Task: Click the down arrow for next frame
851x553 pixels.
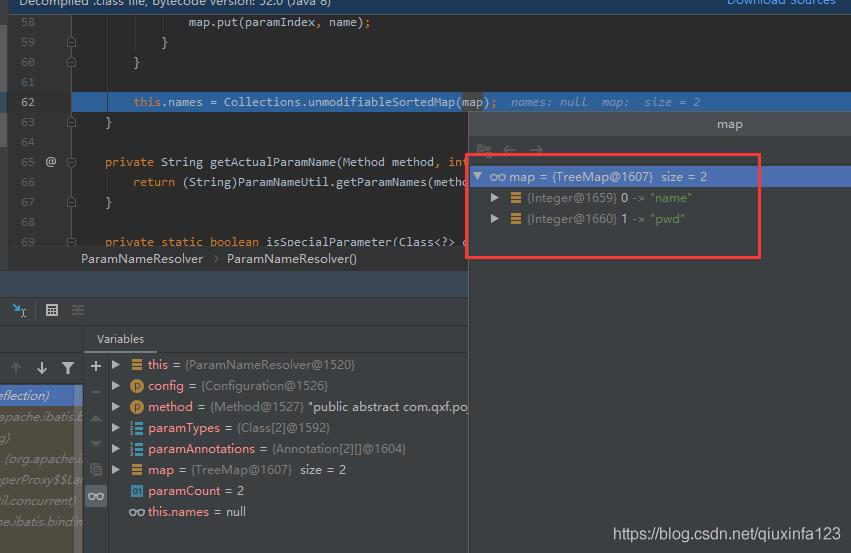Action: pyautogui.click(x=41, y=368)
